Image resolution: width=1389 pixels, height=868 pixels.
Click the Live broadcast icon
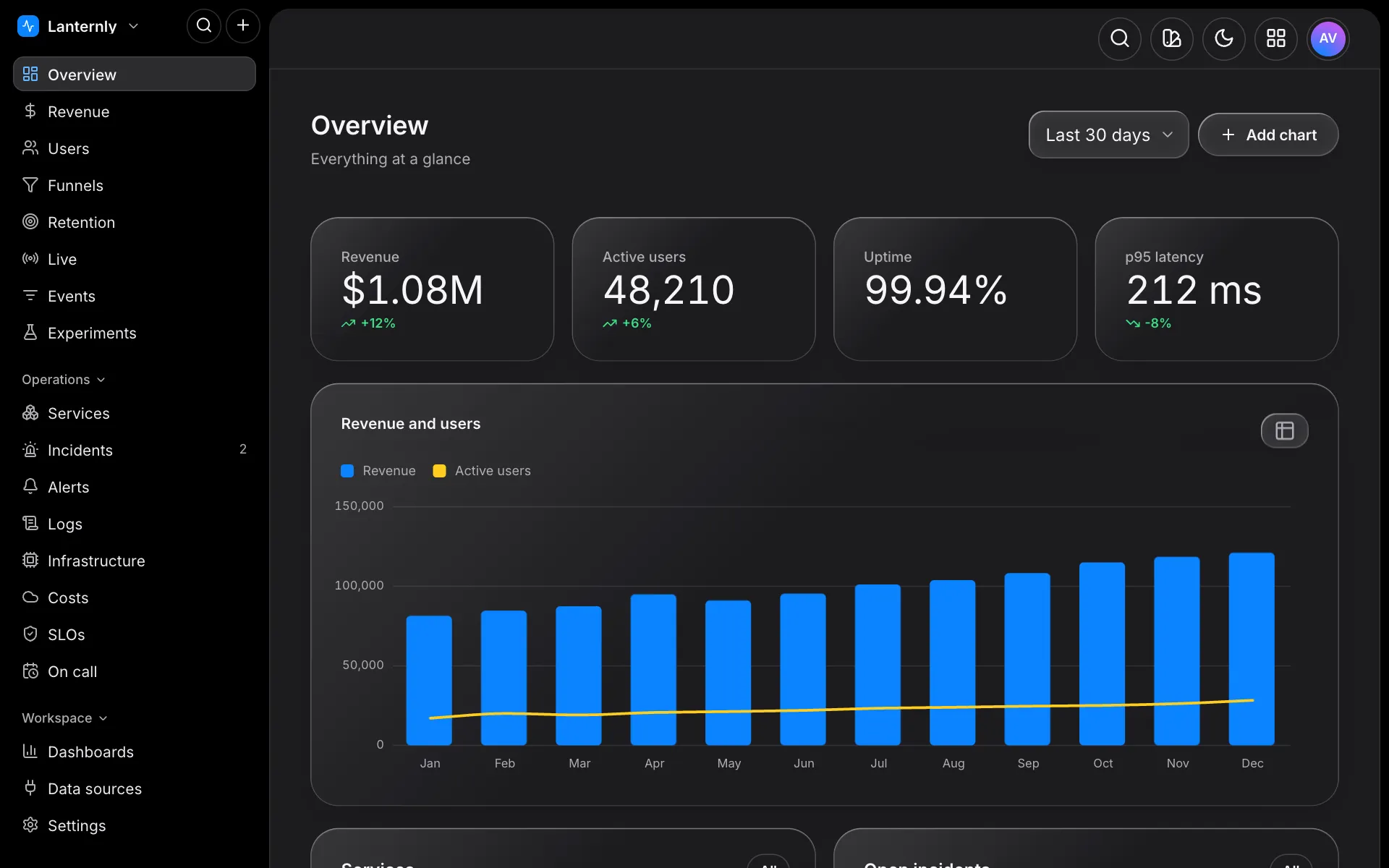pyautogui.click(x=30, y=258)
